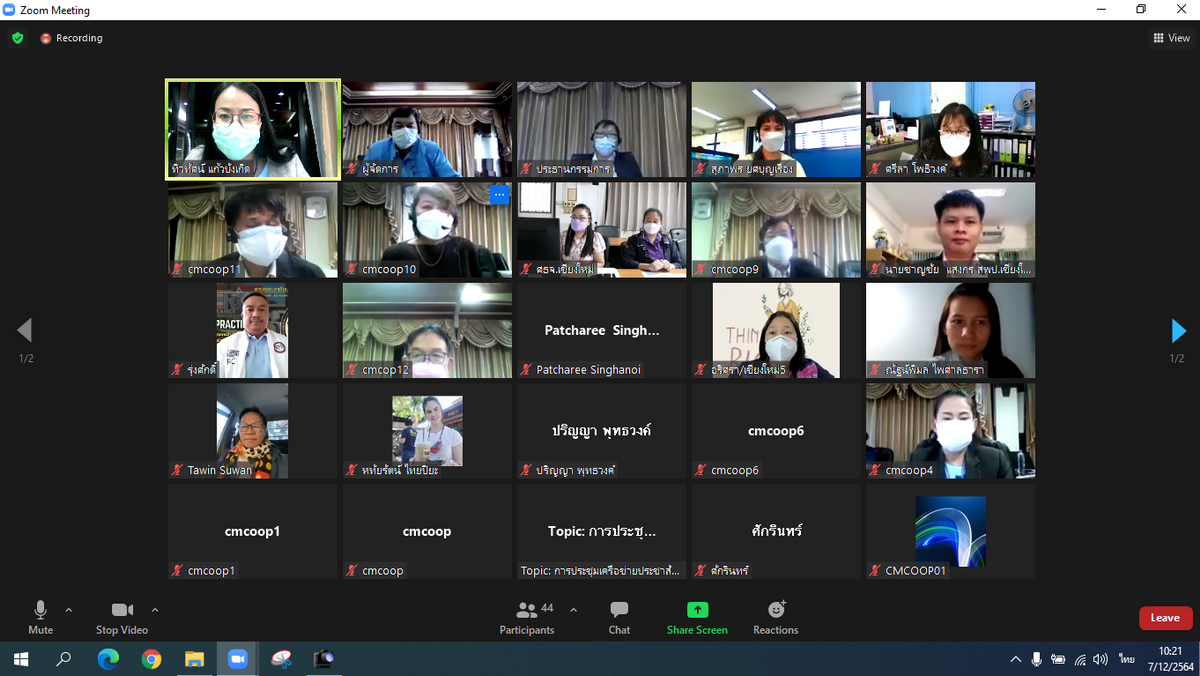Show hidden system tray icons
Image resolution: width=1200 pixels, height=676 pixels.
1016,659
